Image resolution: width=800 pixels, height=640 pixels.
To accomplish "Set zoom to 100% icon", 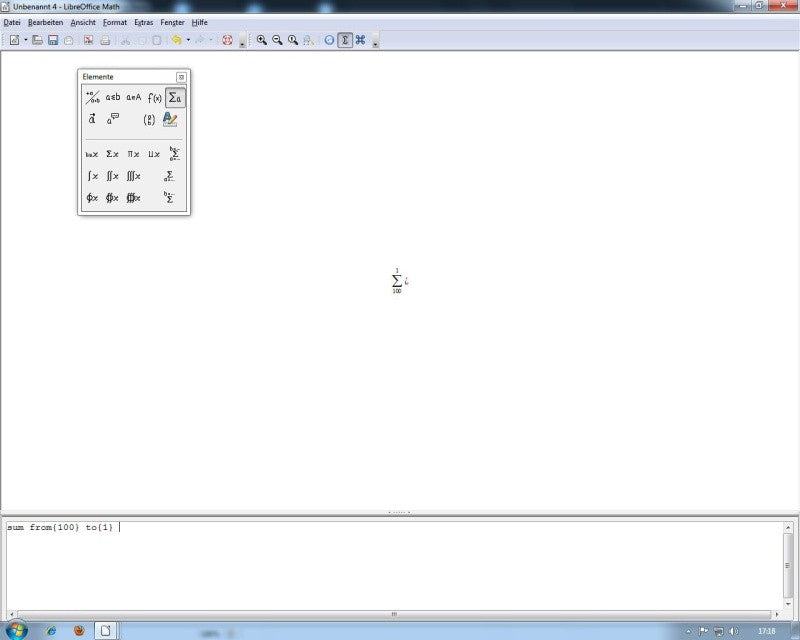I will click(293, 40).
